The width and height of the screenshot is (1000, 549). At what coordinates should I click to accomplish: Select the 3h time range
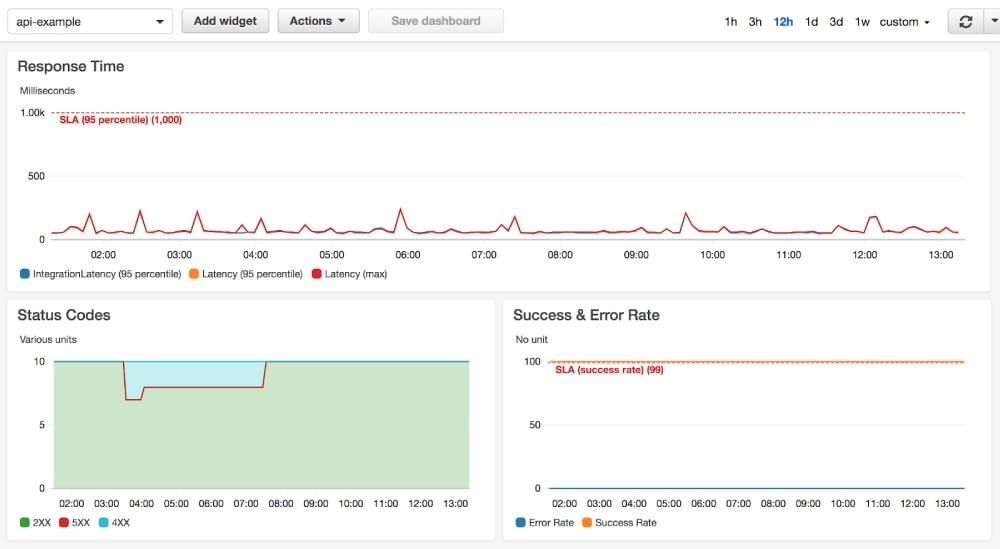(755, 22)
